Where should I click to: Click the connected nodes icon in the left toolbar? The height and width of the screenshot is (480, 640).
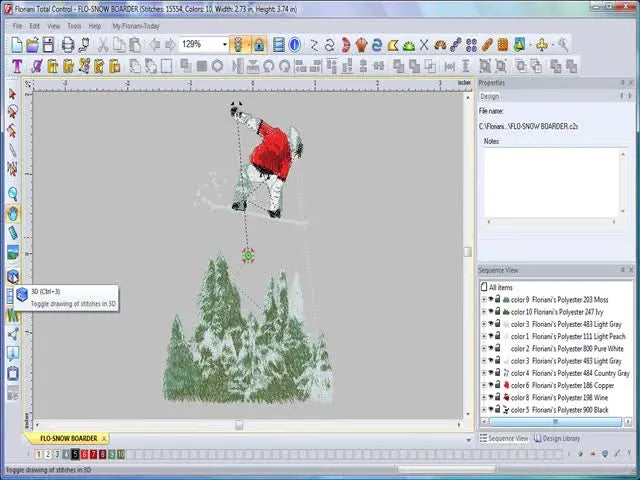coord(13,335)
